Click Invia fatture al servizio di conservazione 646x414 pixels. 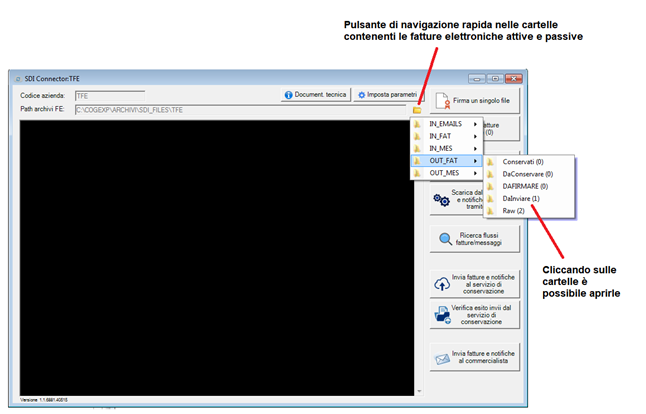pyautogui.click(x=475, y=284)
